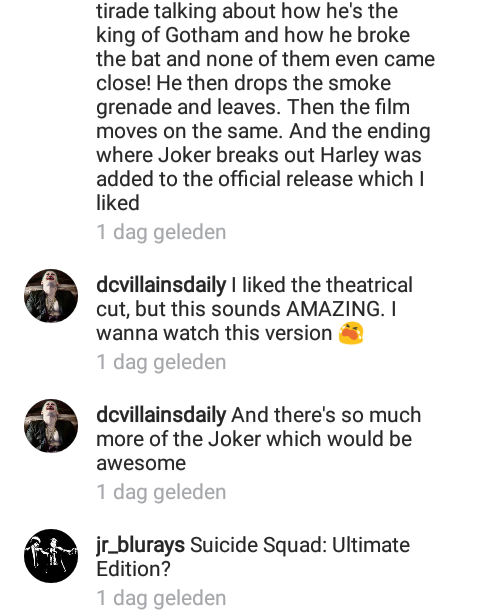Open jr_blurays black-and-white profile picture
The image size is (480, 613).
[51, 556]
